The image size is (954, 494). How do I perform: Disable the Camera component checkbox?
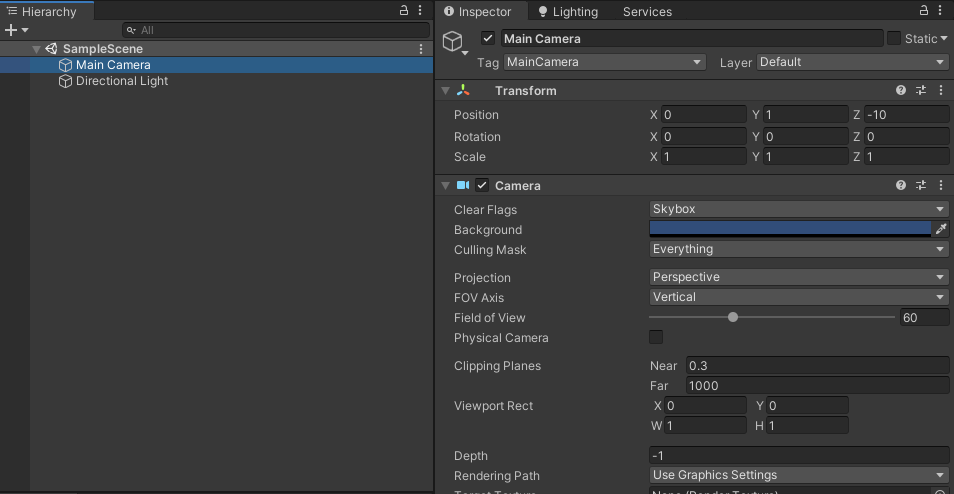point(482,185)
